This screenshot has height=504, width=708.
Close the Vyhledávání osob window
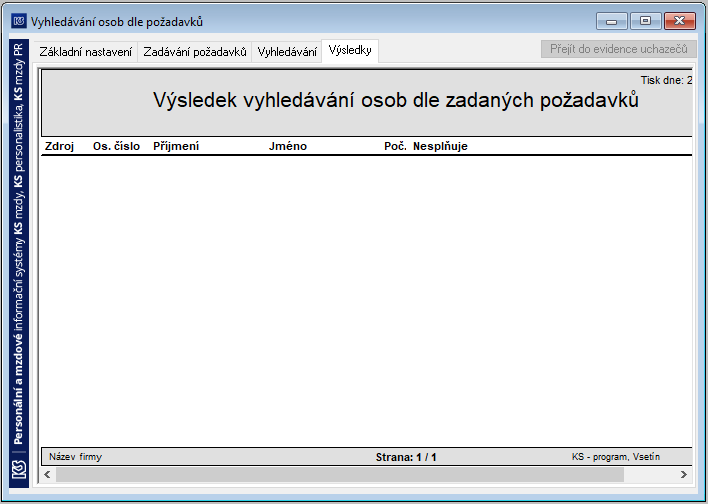680,21
